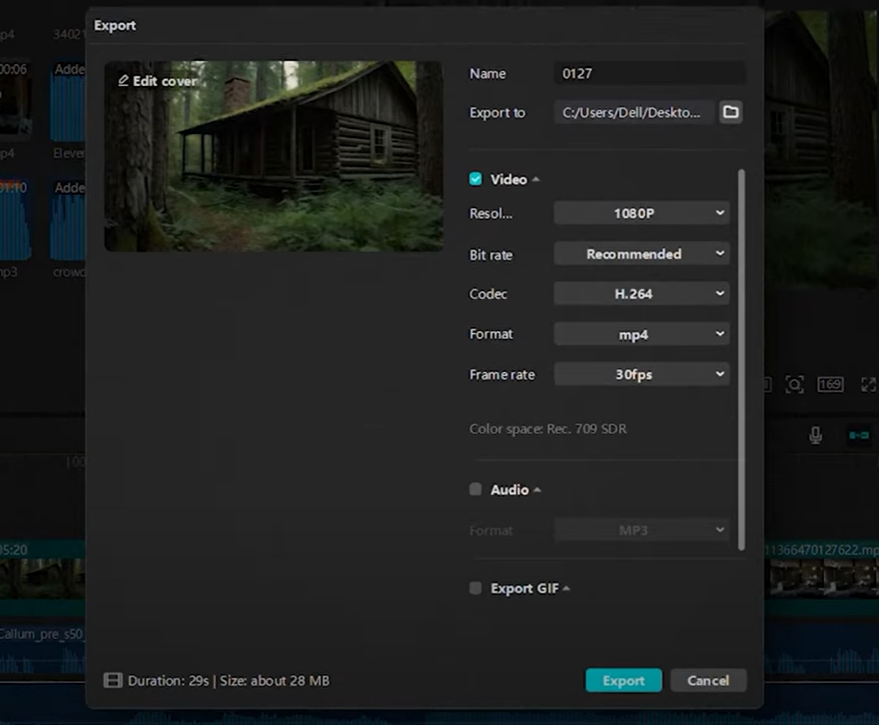Image resolution: width=879 pixels, height=725 pixels.
Task: Click the folder icon to browse export location
Action: [x=731, y=112]
